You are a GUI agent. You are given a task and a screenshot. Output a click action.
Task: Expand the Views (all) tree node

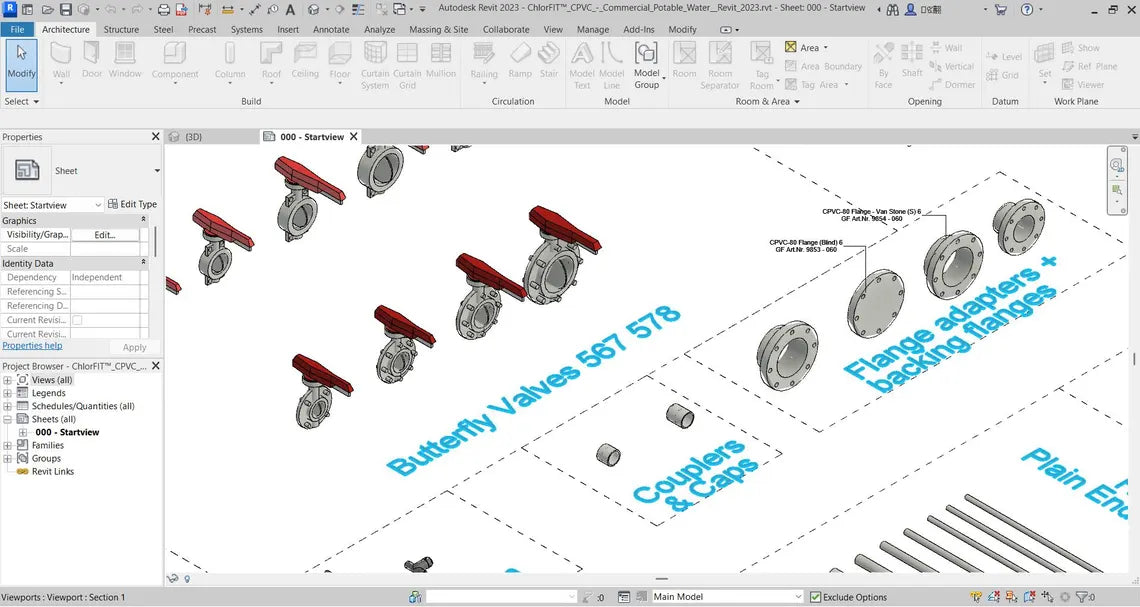pyautogui.click(x=7, y=380)
